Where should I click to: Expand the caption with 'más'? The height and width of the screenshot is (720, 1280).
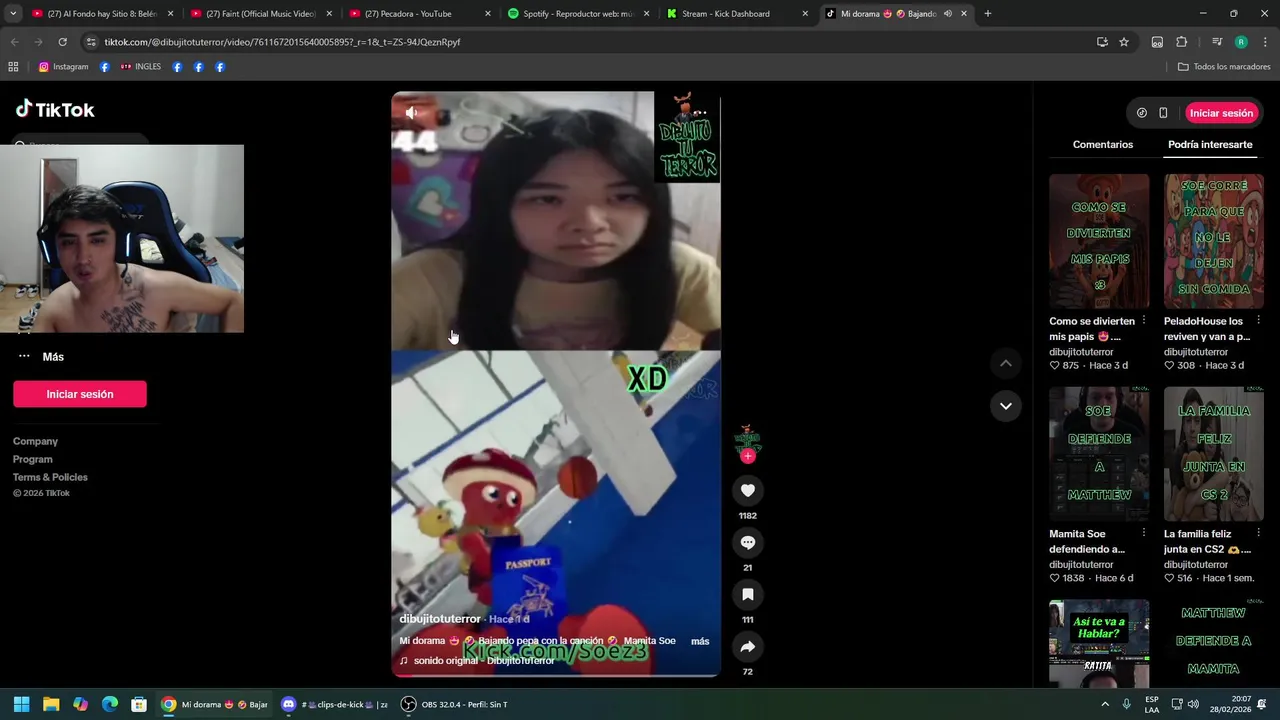pos(700,641)
